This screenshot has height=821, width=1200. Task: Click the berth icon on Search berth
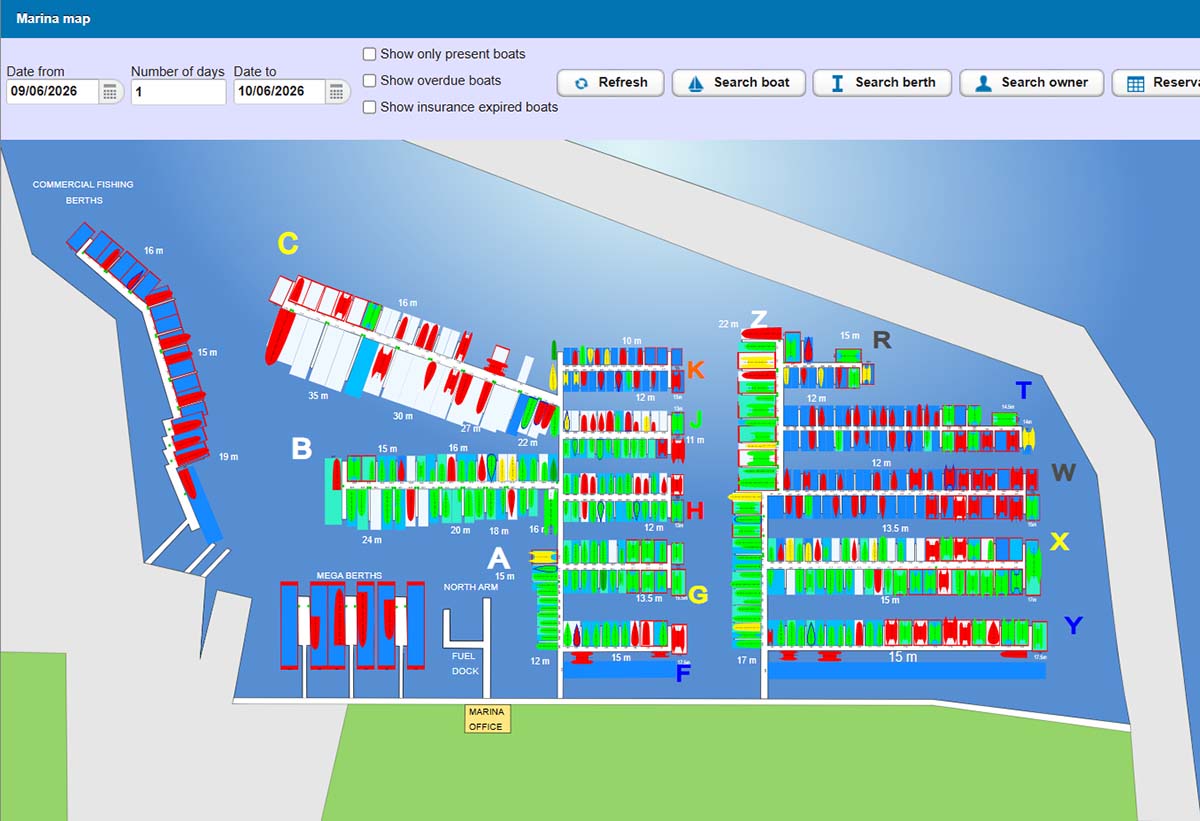(838, 83)
